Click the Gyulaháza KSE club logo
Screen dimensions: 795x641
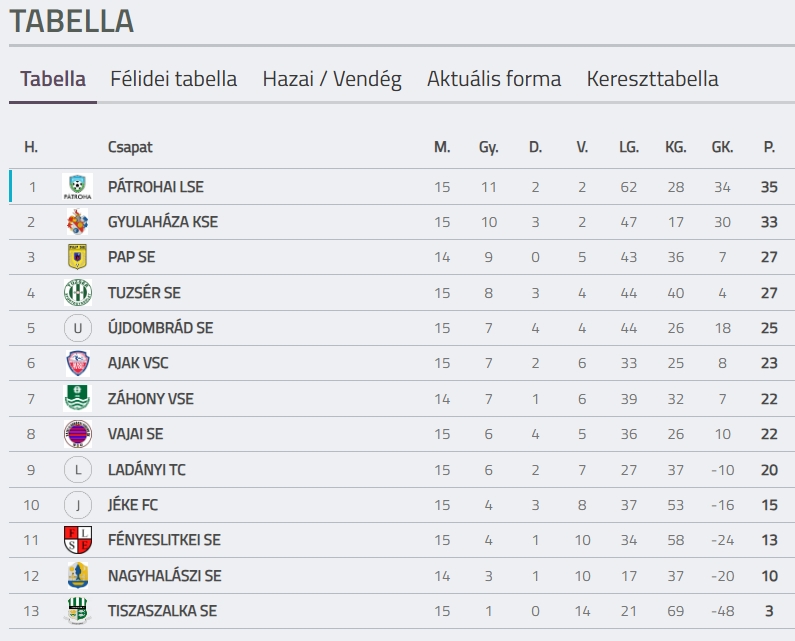(78, 222)
